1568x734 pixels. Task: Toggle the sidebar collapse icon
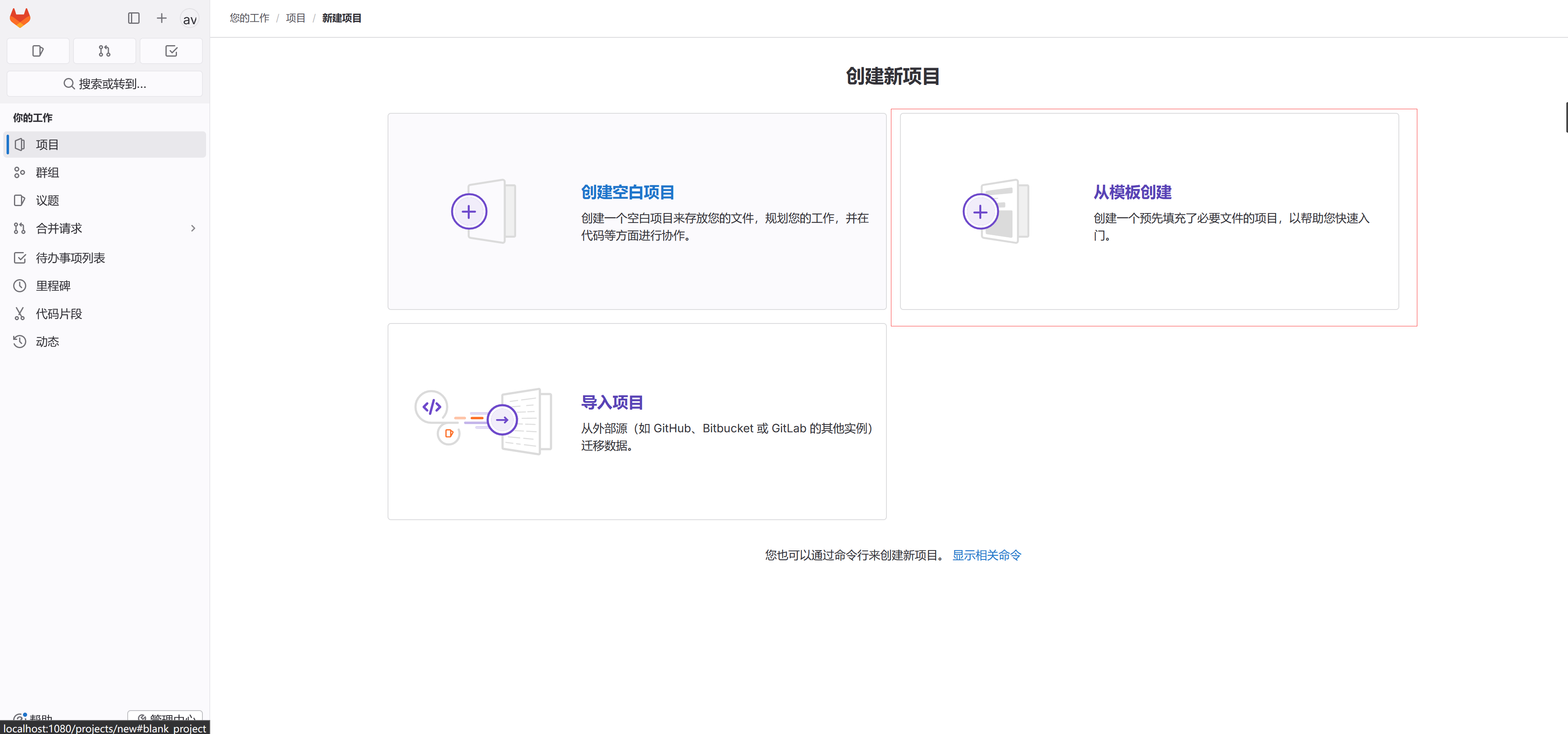(x=134, y=18)
